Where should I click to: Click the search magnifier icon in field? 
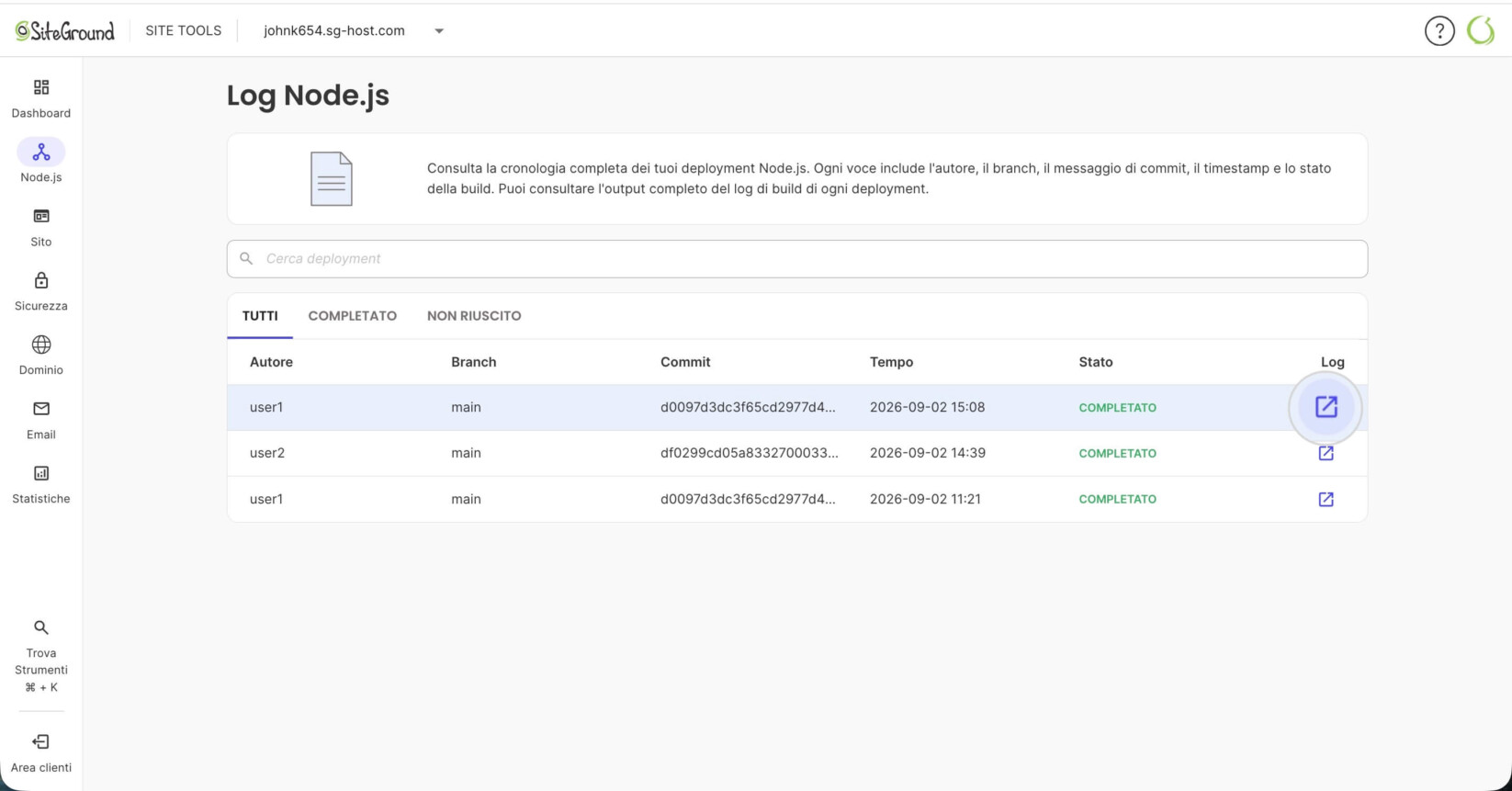tap(246, 258)
